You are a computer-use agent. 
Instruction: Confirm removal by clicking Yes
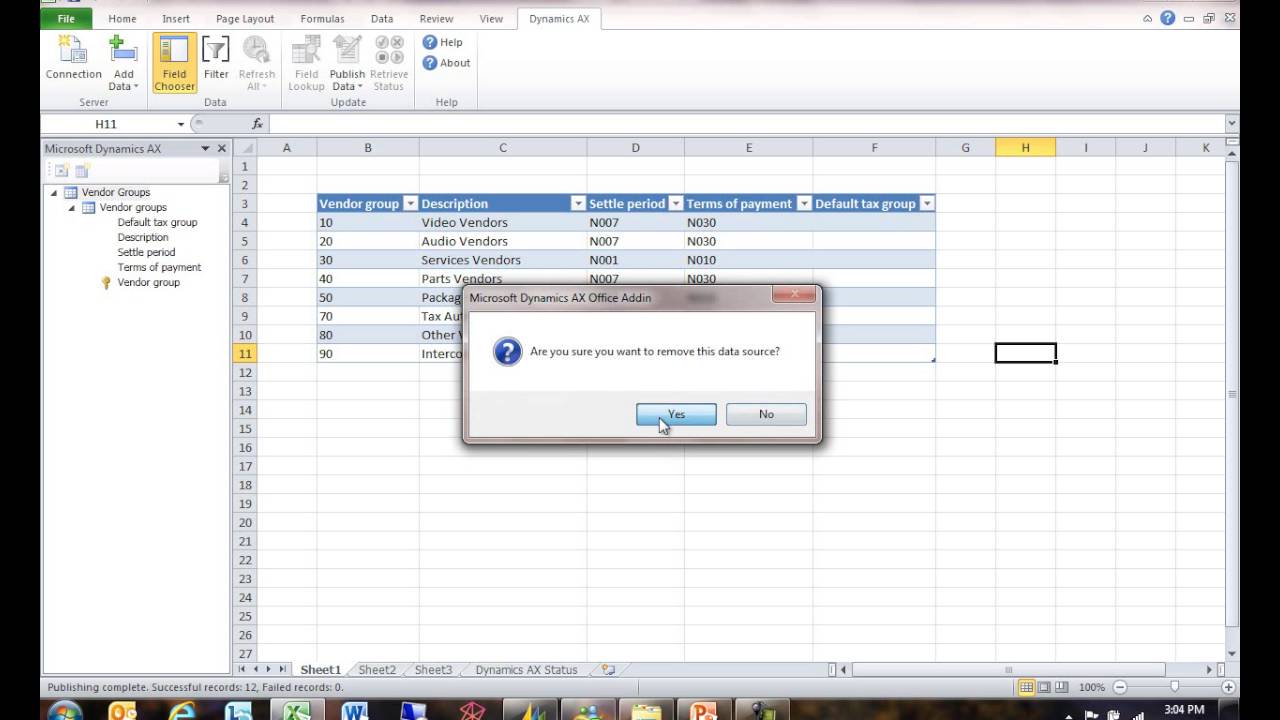click(x=676, y=414)
